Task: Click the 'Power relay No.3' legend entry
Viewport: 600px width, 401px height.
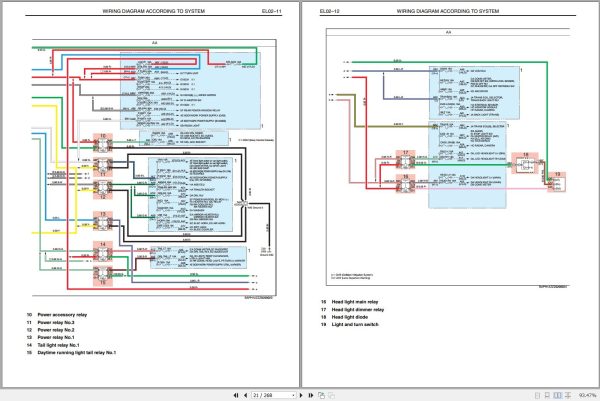Action: (56, 323)
